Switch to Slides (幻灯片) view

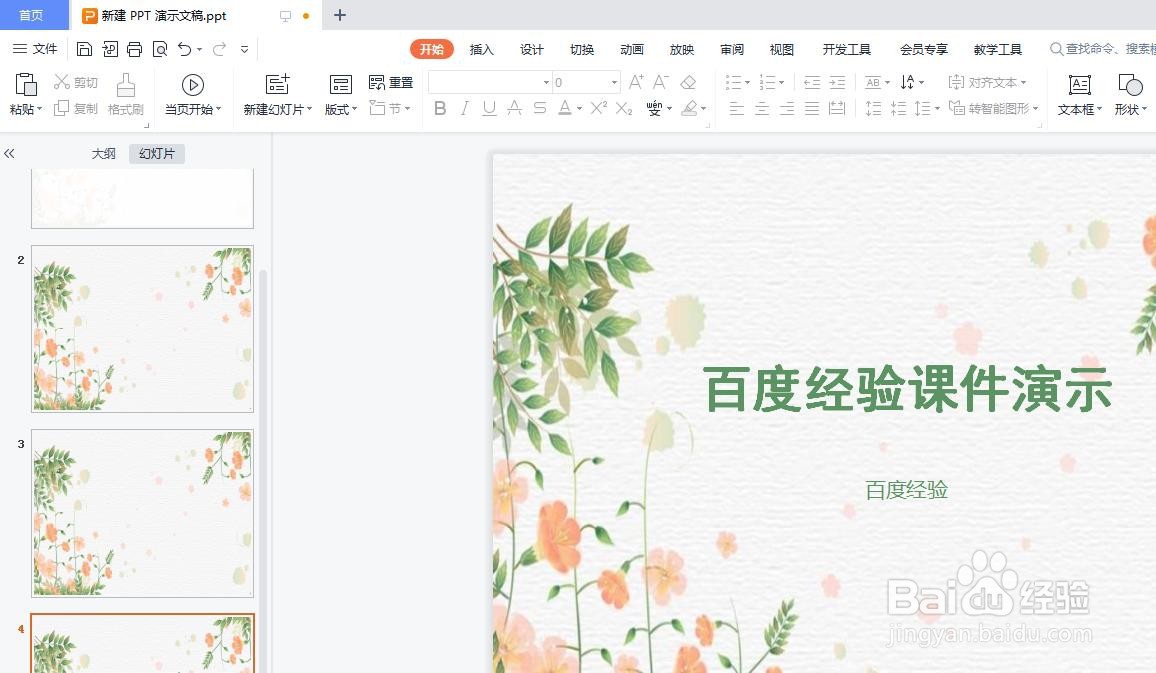tap(156, 153)
